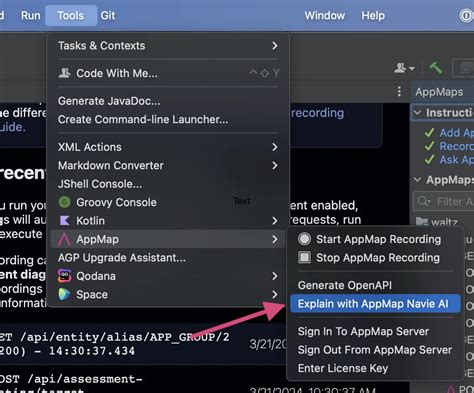
Task: Expand the Qodana submenu chevron
Action: pyautogui.click(x=275, y=276)
